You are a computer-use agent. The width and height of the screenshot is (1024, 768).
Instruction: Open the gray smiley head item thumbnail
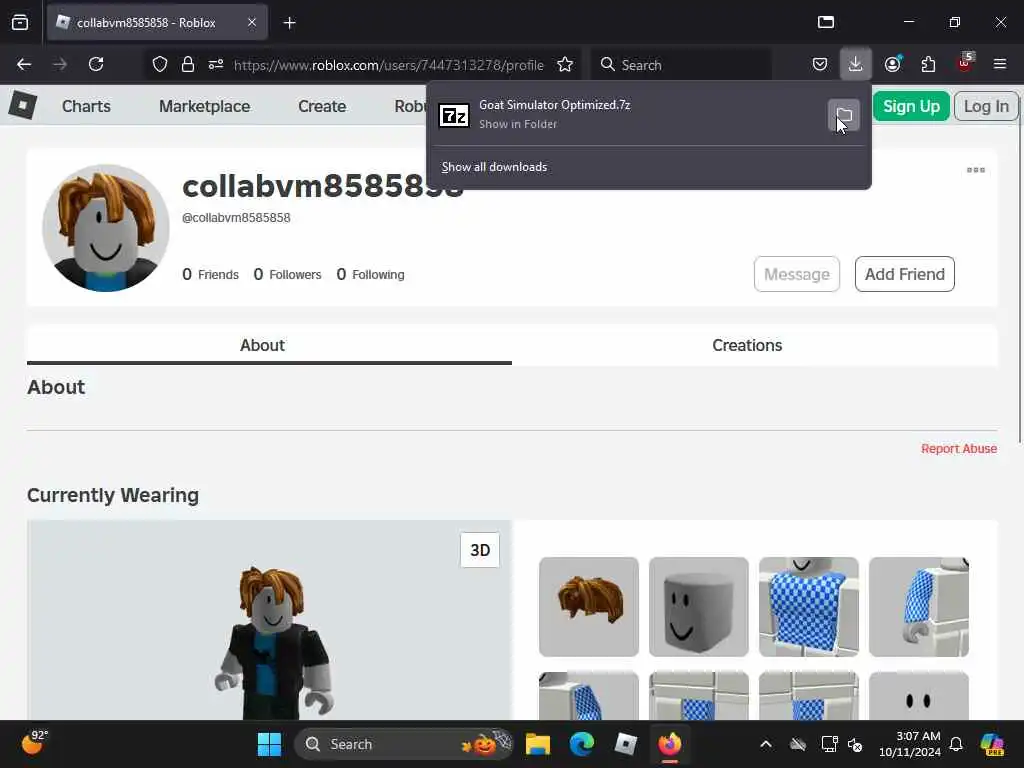pos(699,607)
